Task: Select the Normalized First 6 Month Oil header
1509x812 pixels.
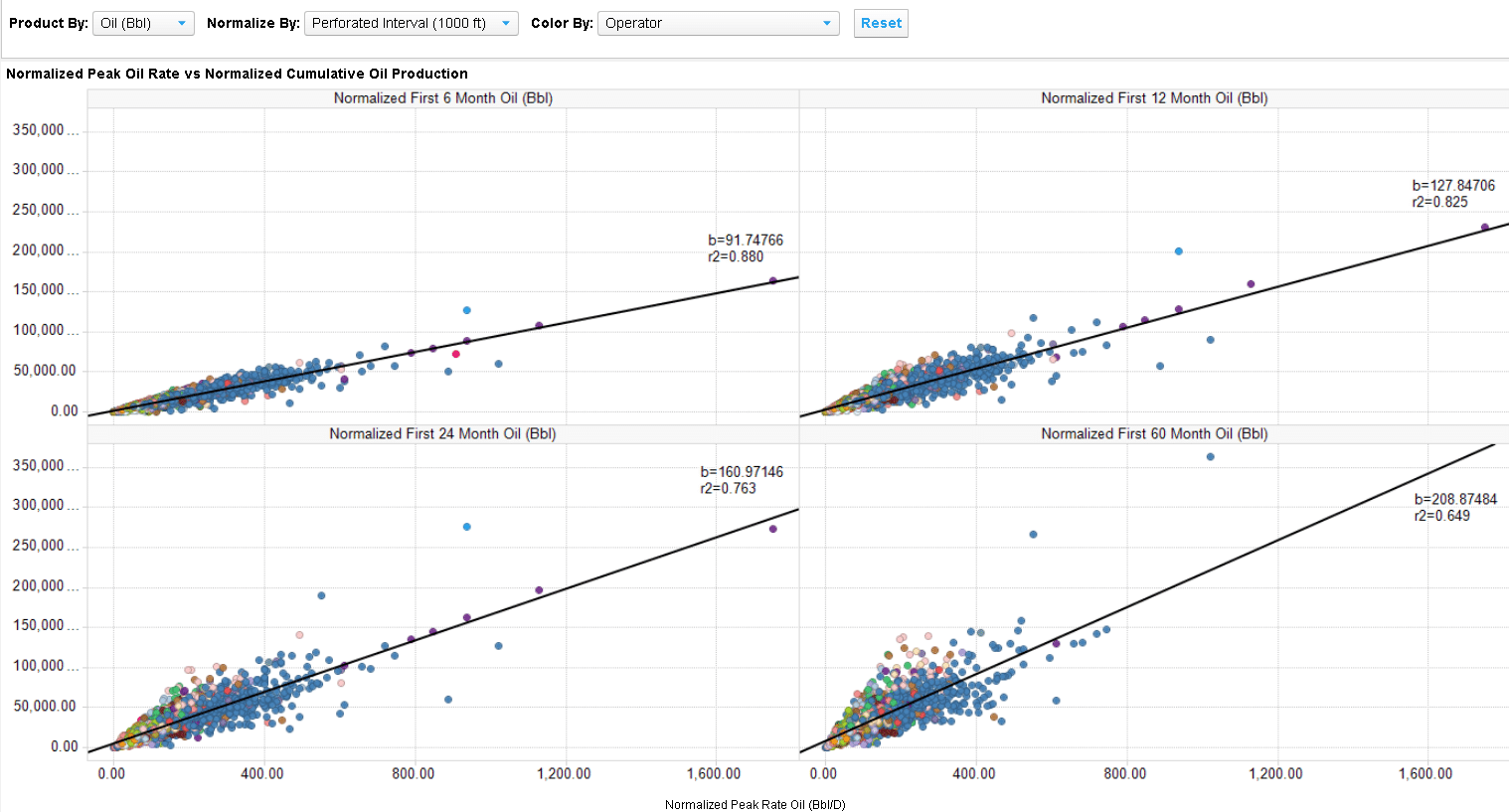Action: [443, 98]
